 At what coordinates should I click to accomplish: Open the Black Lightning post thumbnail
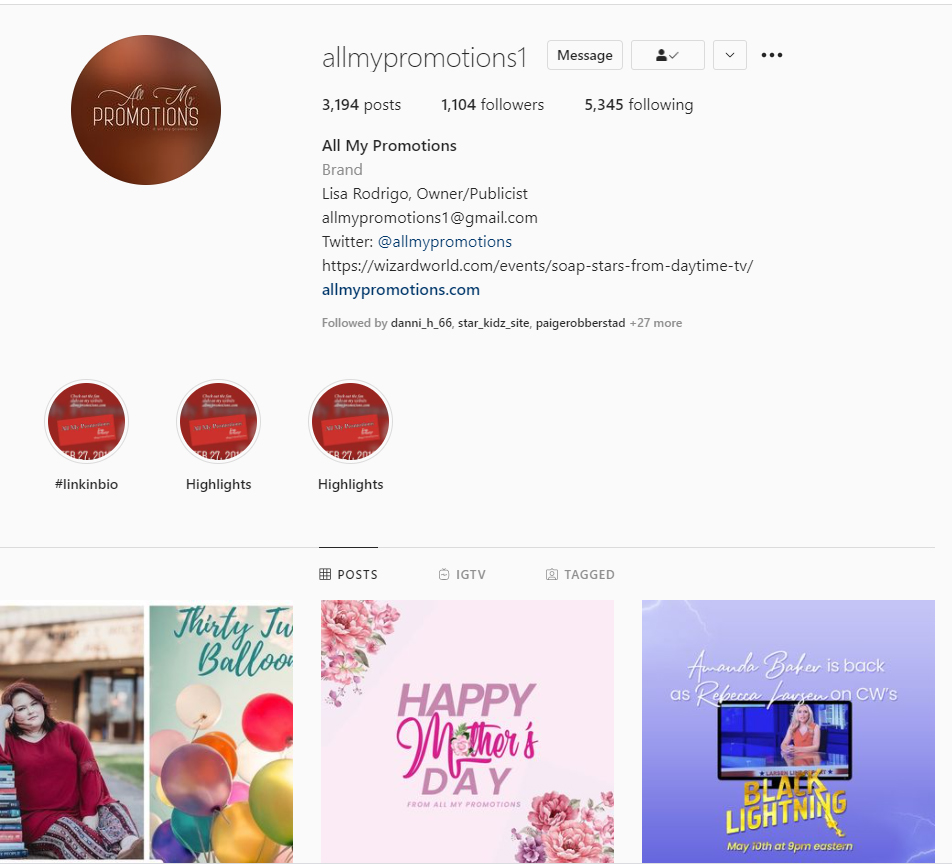tap(788, 732)
